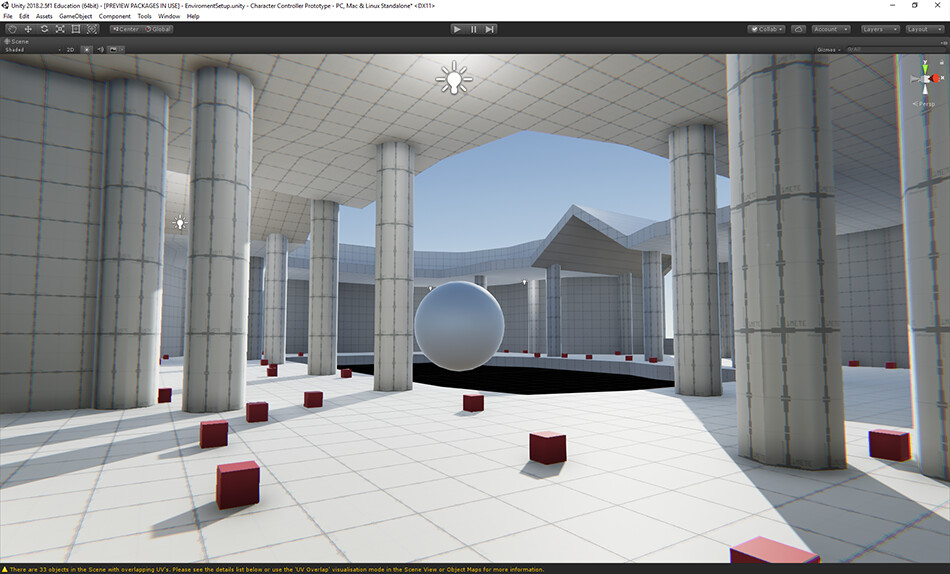Open the Tools menu
The width and height of the screenshot is (950, 574).
click(144, 16)
